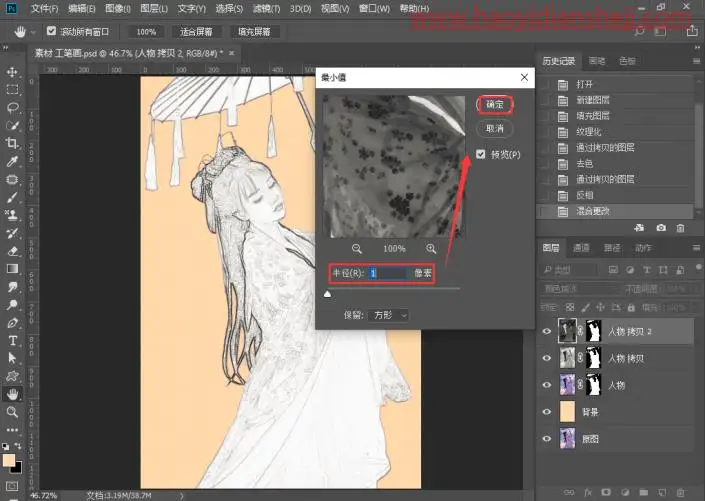705x501 pixels.
Task: Select the Move tool
Action: (12, 72)
